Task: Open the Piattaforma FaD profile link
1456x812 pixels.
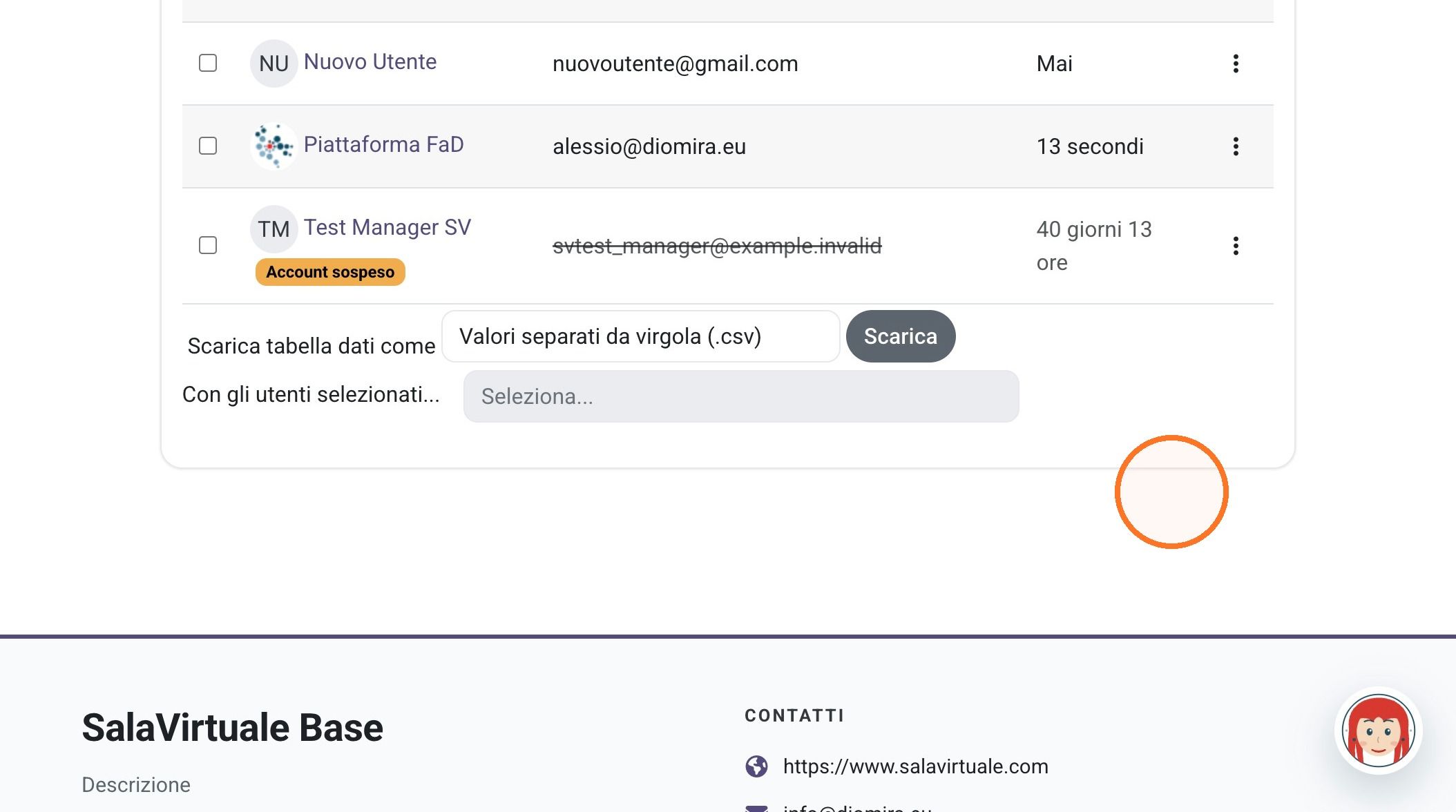Action: click(x=383, y=145)
